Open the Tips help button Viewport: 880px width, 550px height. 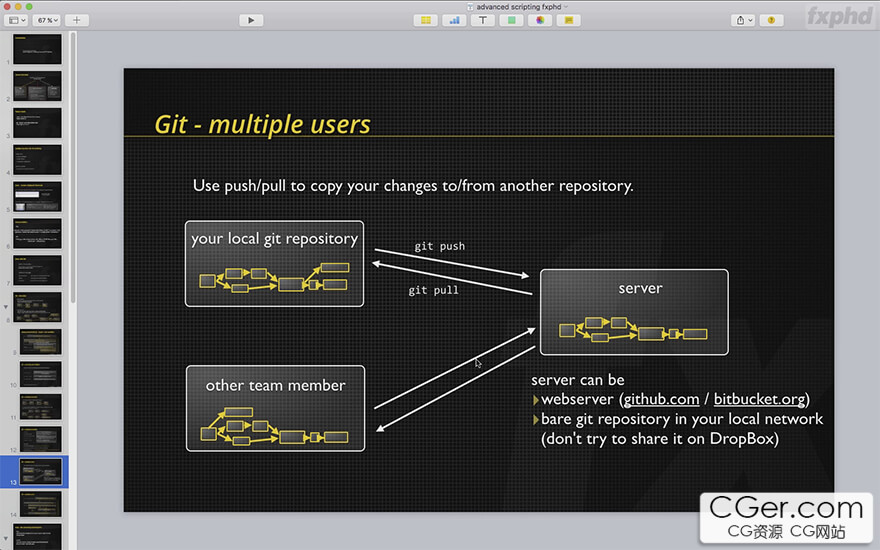point(772,20)
